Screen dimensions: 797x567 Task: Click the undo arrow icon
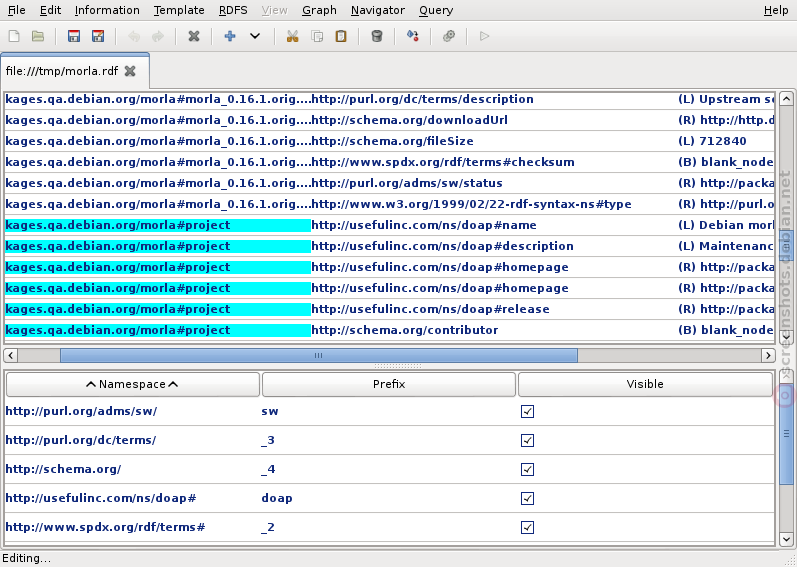pyautogui.click(x=134, y=36)
